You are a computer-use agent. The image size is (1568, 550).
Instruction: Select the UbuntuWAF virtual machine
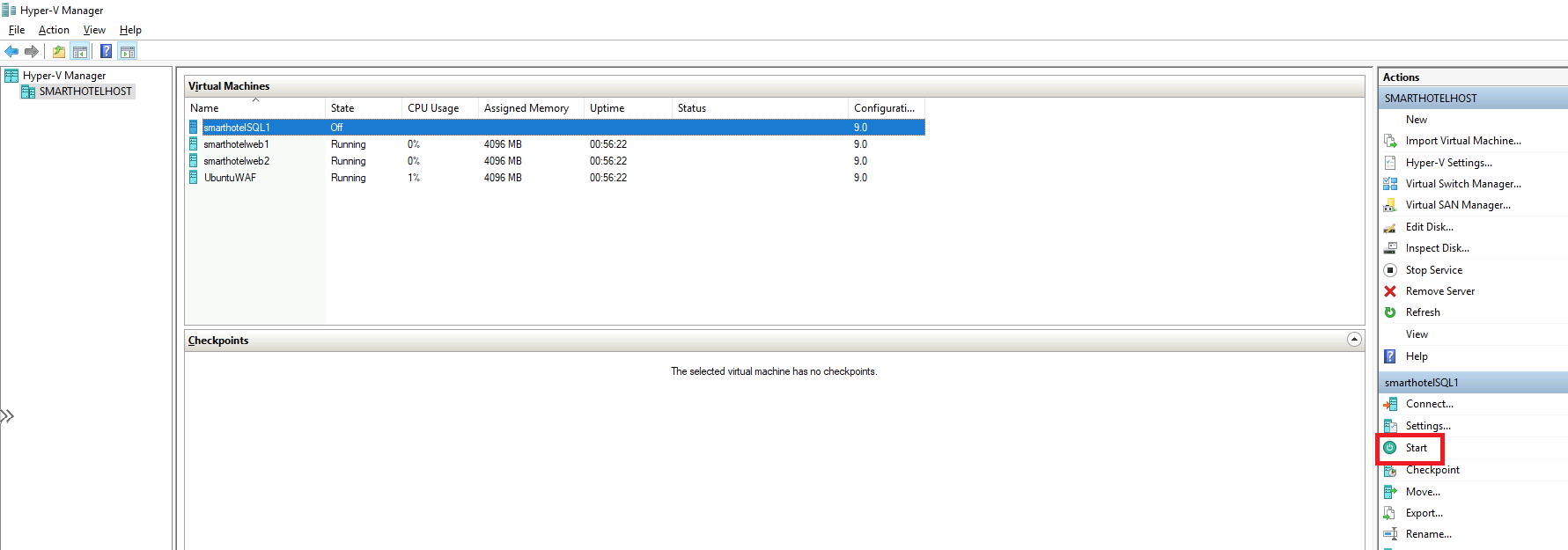click(x=230, y=178)
